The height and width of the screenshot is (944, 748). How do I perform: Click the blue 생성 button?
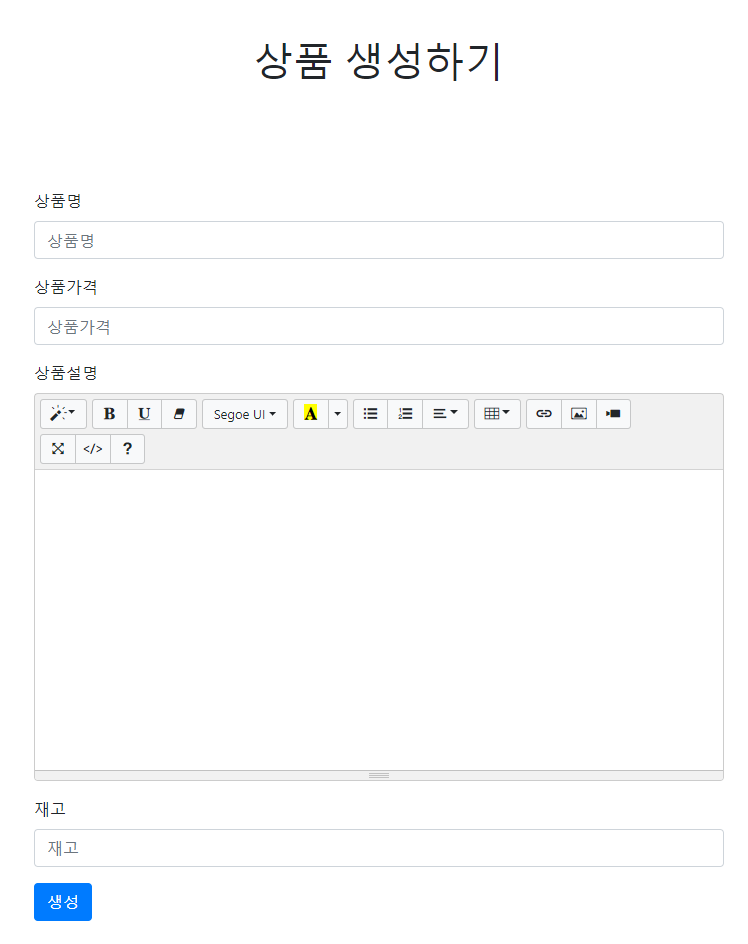[x=63, y=901]
